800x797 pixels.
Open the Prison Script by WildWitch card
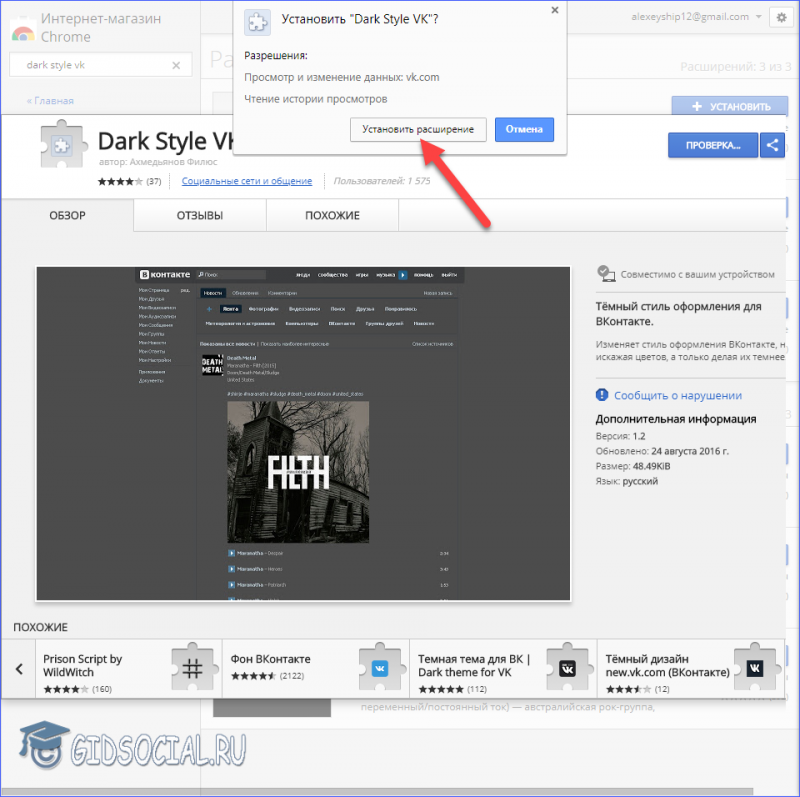tap(129, 668)
